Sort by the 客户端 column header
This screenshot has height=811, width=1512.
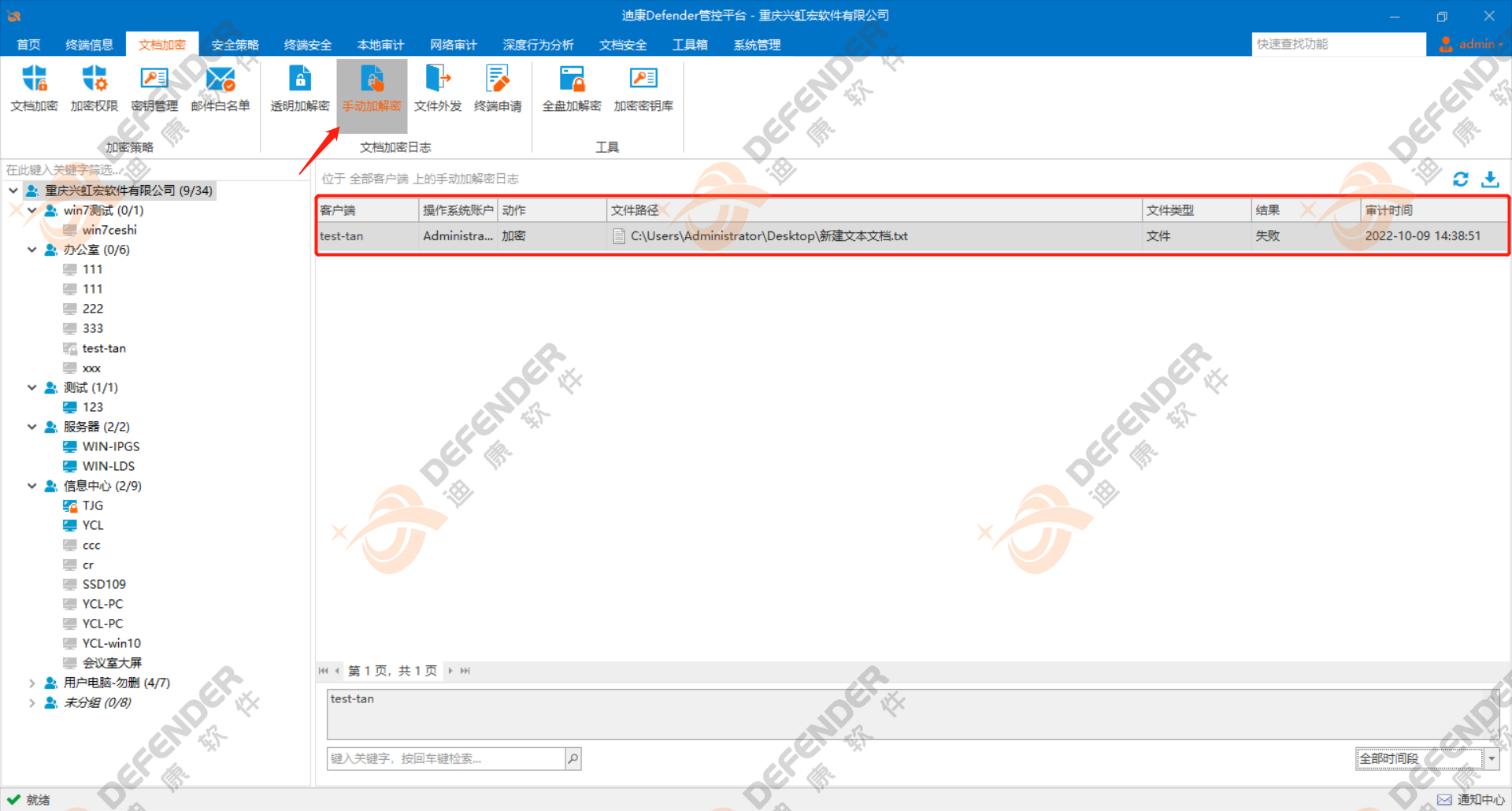coord(368,210)
